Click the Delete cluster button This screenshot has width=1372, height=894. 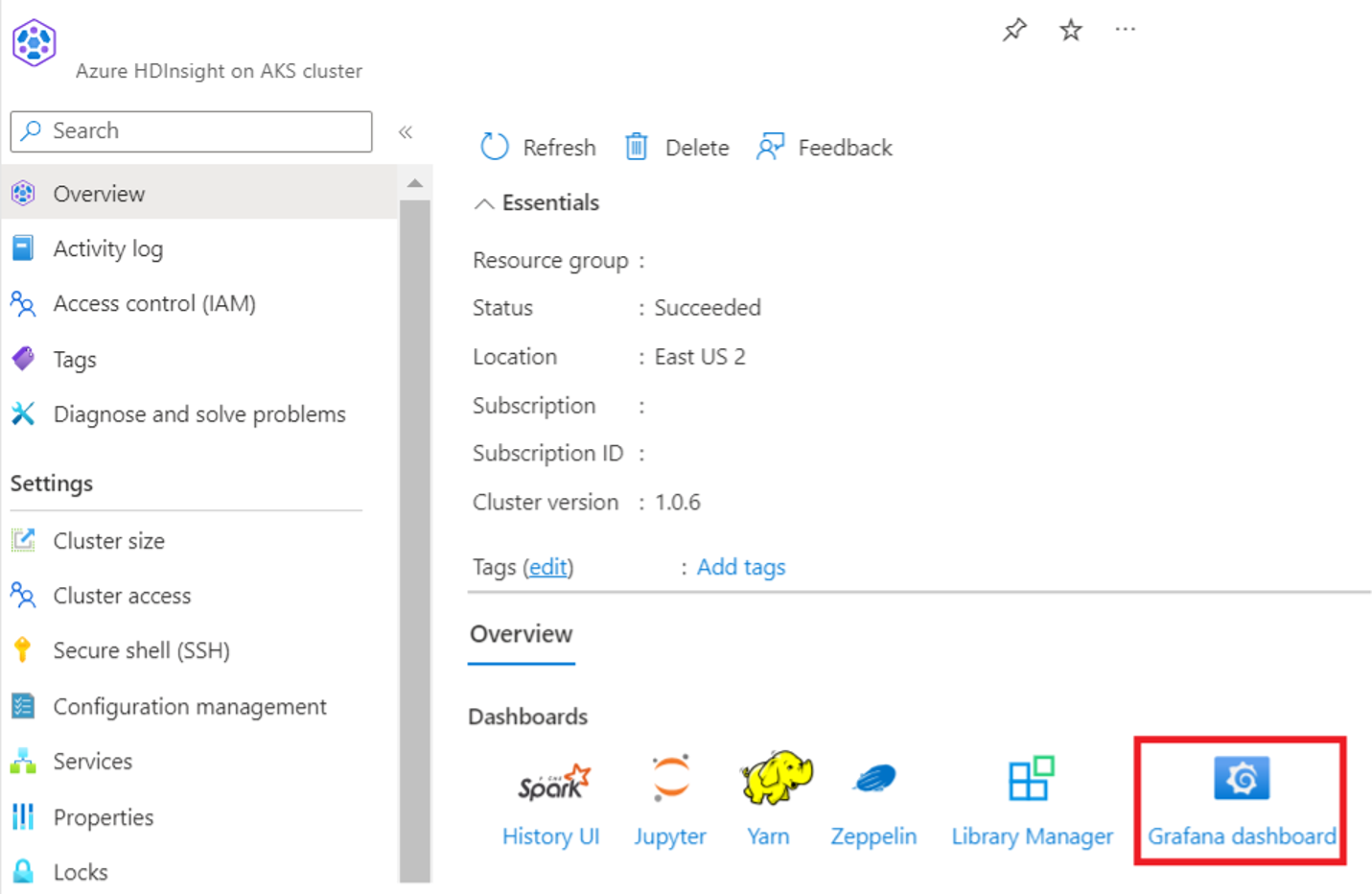(x=677, y=147)
